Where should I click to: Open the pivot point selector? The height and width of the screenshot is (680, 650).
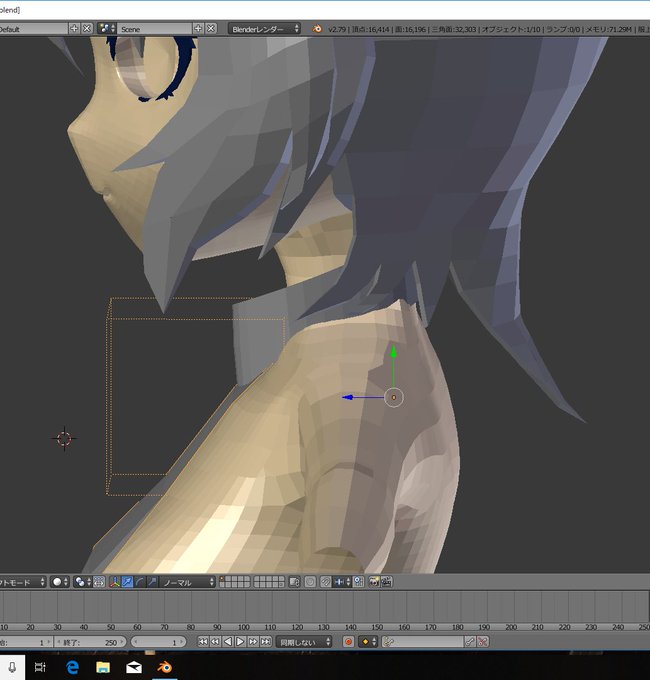click(82, 582)
